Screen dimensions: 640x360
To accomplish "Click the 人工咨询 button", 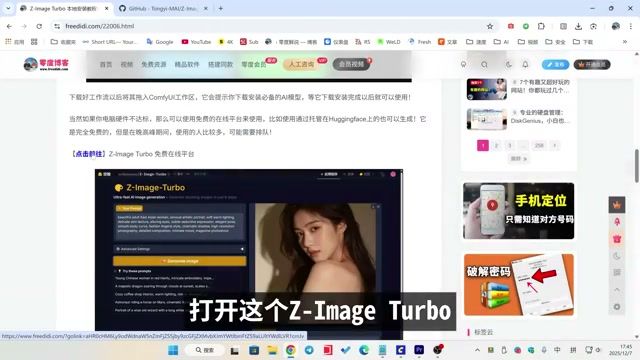I will [302, 64].
